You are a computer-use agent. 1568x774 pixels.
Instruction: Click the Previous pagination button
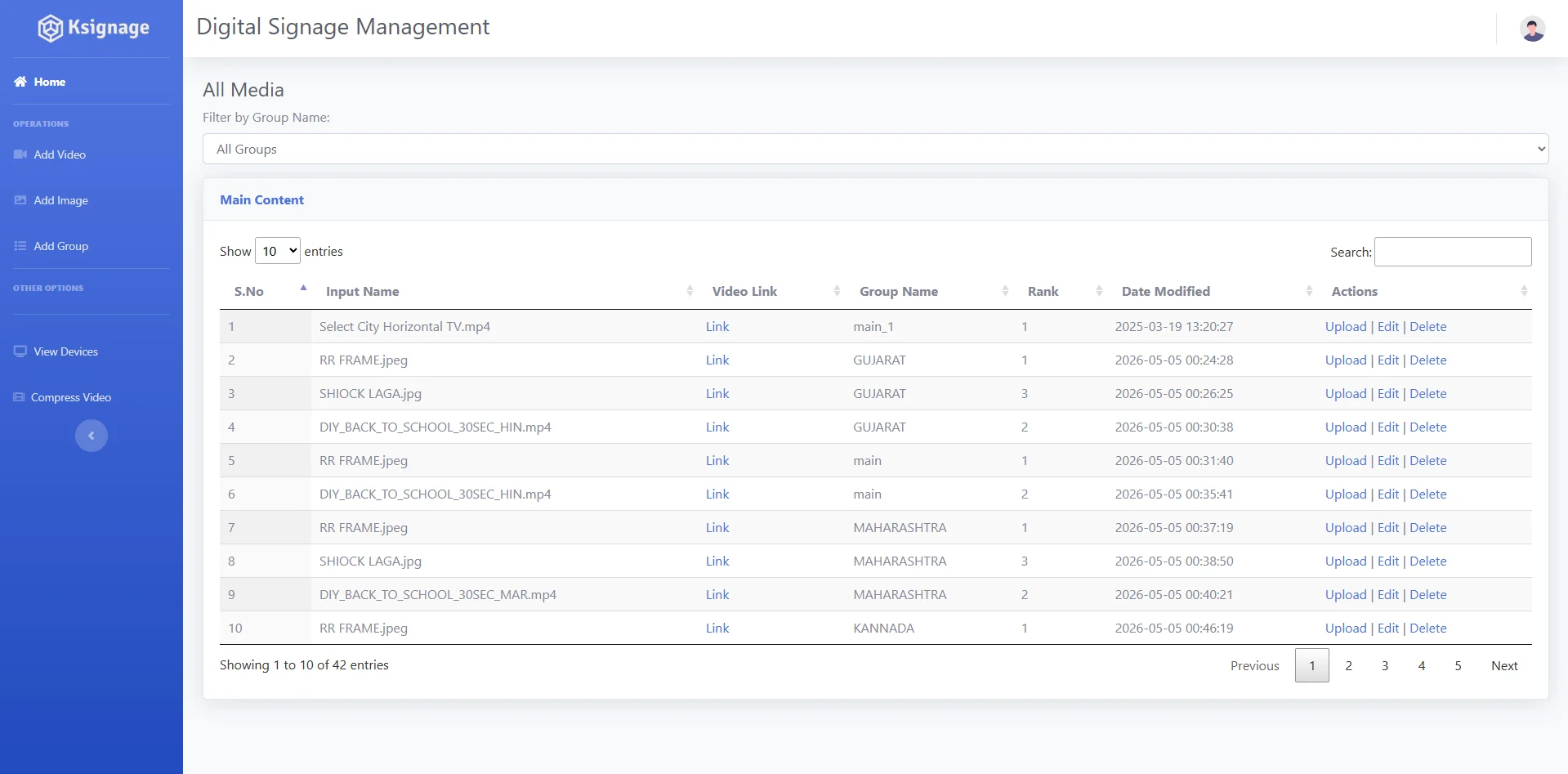(1254, 665)
